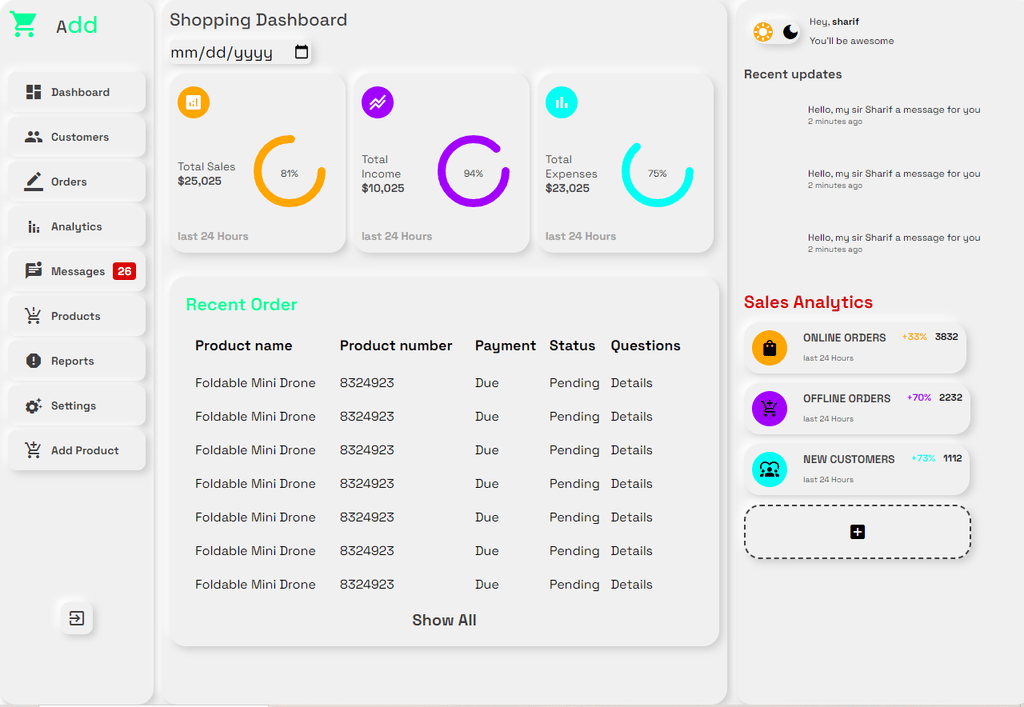Image resolution: width=1024 pixels, height=707 pixels.
Task: Click the purple Total Income trend icon
Action: [x=377, y=102]
